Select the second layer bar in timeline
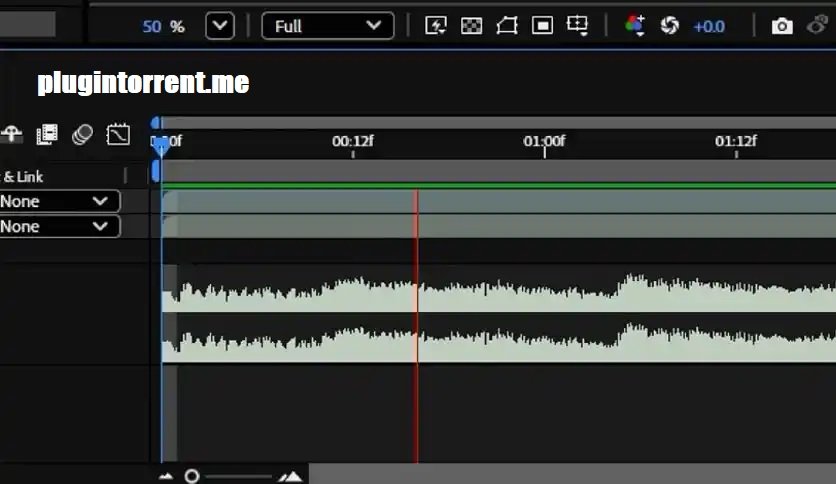 pyautogui.click(x=499, y=227)
